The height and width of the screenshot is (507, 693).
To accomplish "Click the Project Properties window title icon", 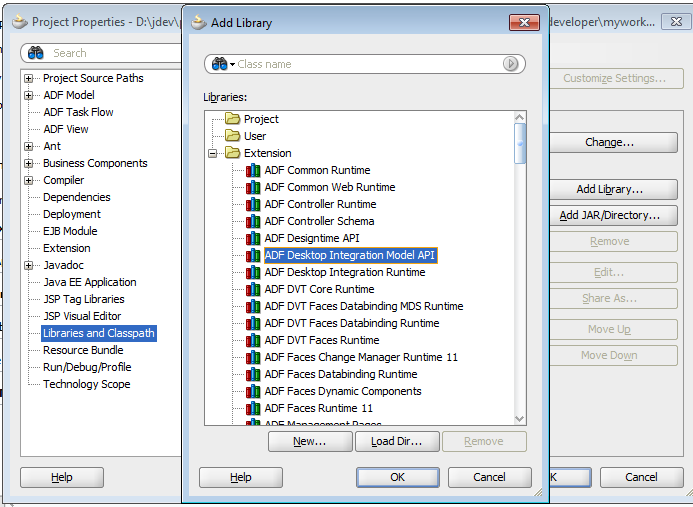I will click(19, 22).
